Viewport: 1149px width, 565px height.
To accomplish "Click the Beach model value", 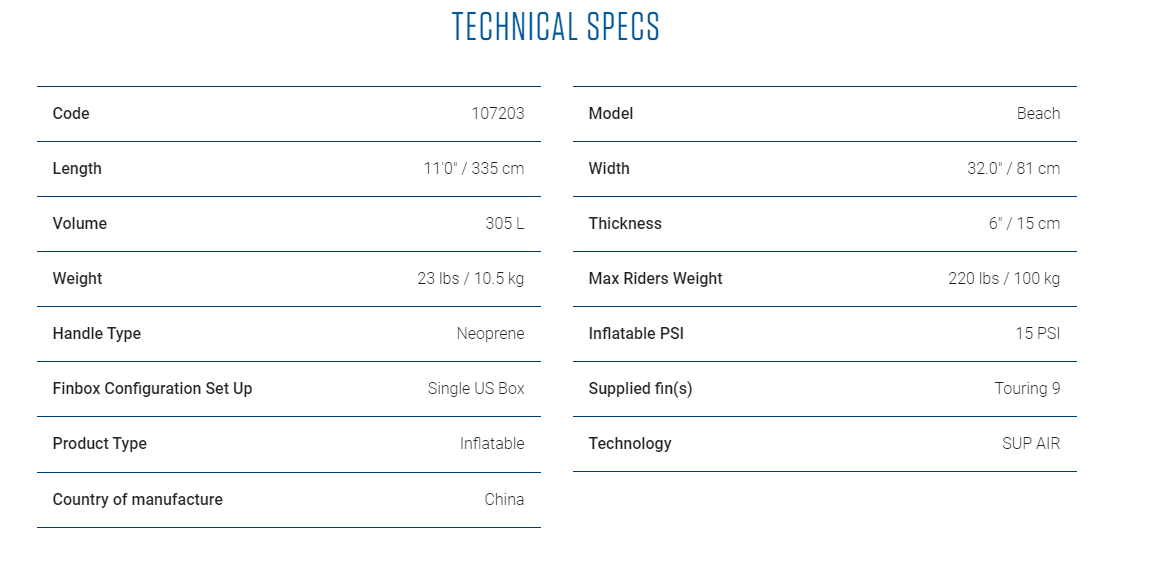I will pyautogui.click(x=1038, y=114).
